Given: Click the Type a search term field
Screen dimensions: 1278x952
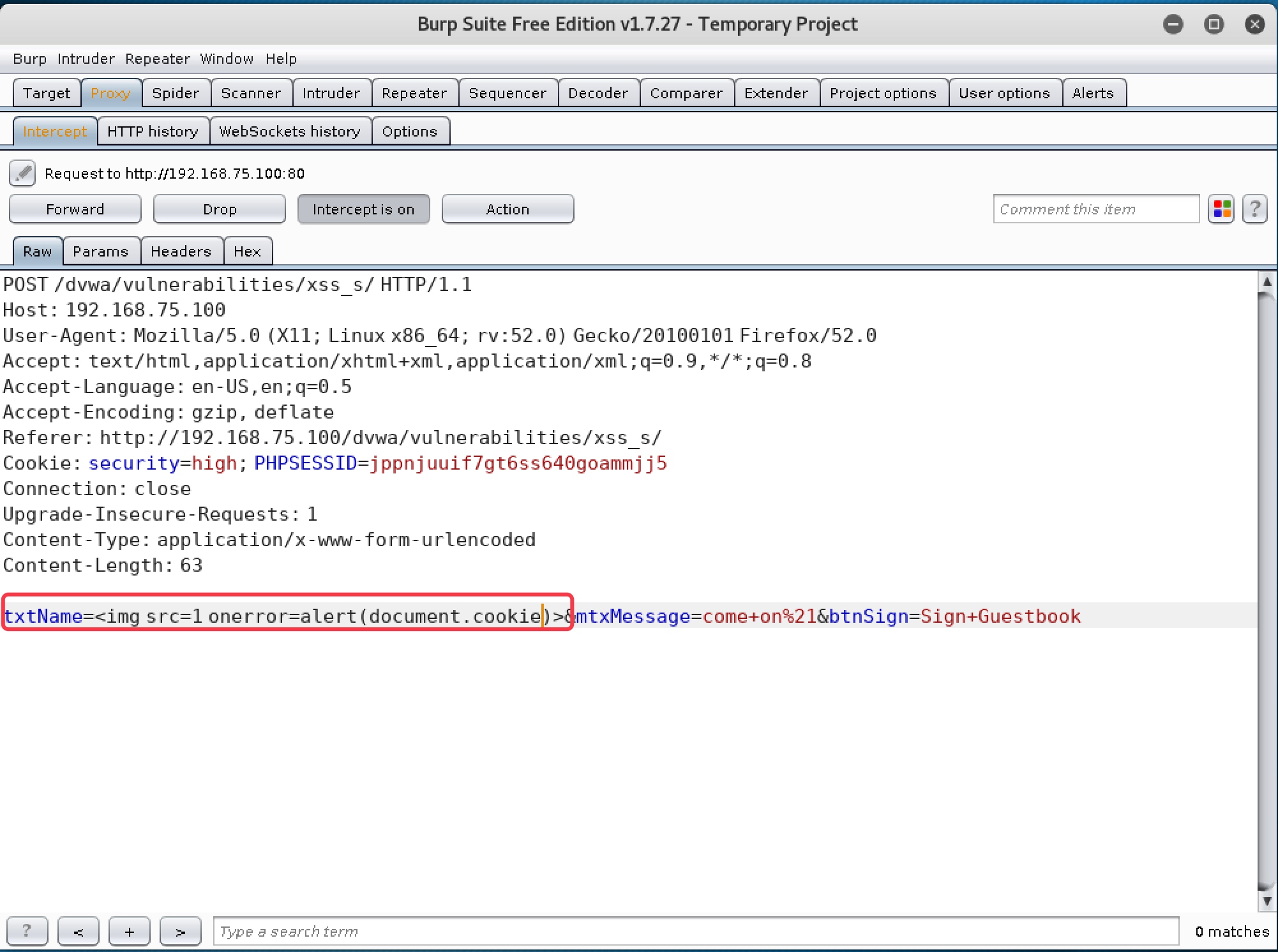Looking at the screenshot, I should pyautogui.click(x=696, y=931).
